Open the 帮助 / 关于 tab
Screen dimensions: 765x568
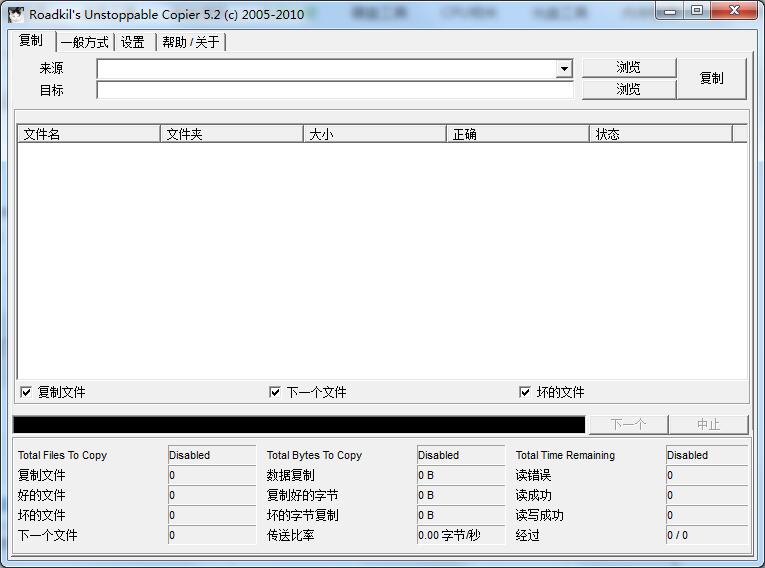191,42
